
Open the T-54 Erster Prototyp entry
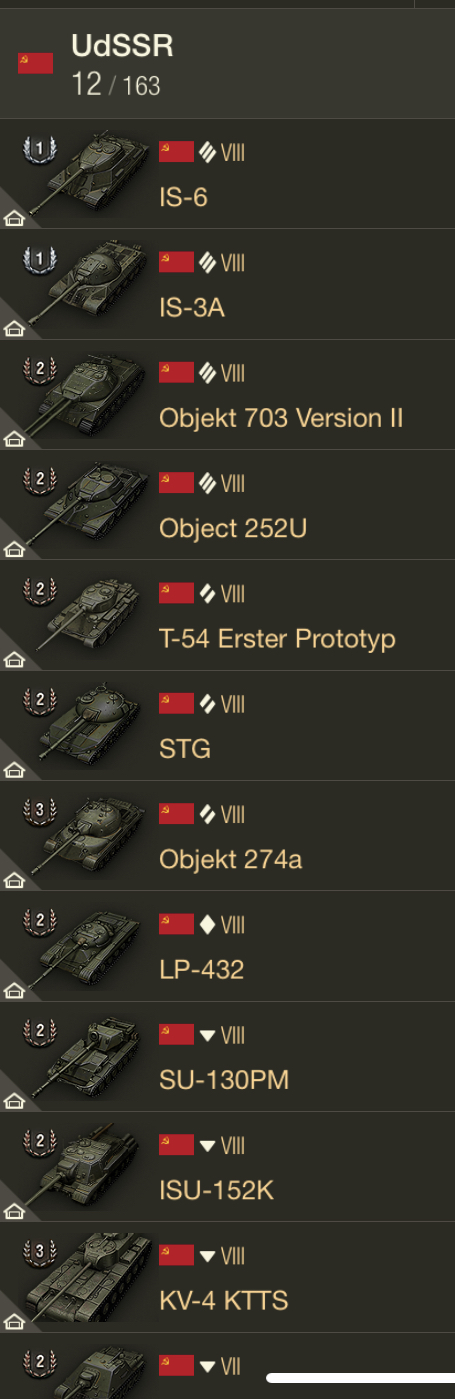[x=227, y=615]
